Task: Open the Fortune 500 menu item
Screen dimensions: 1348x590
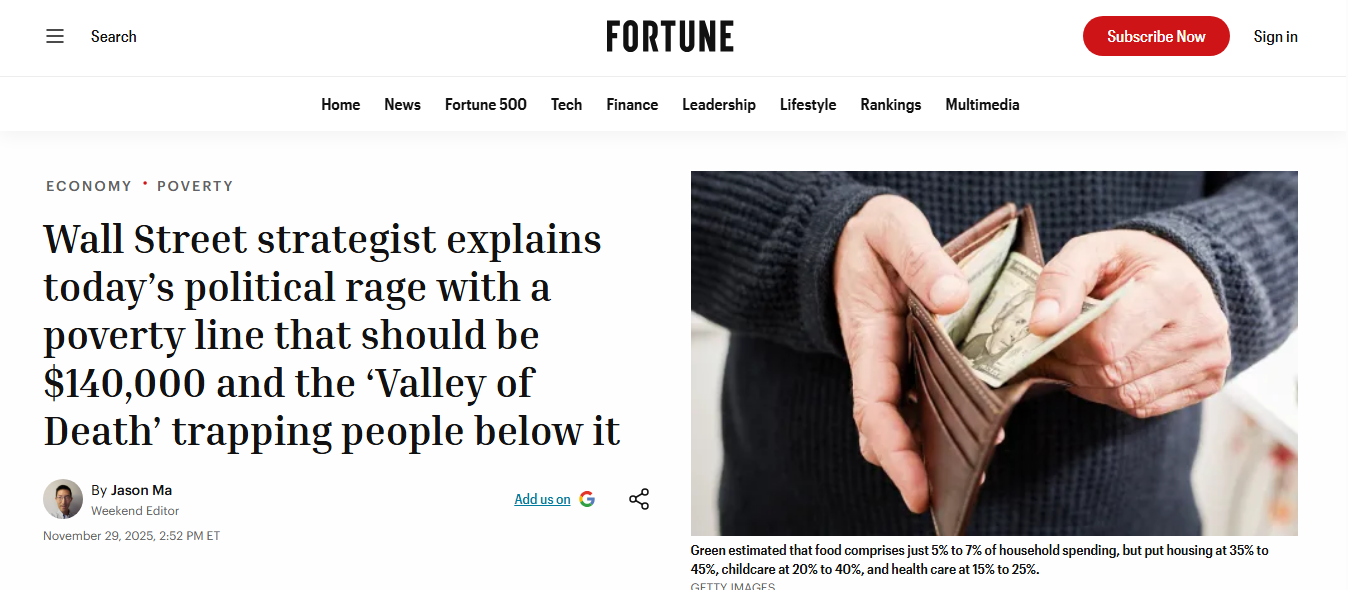Action: pos(485,105)
